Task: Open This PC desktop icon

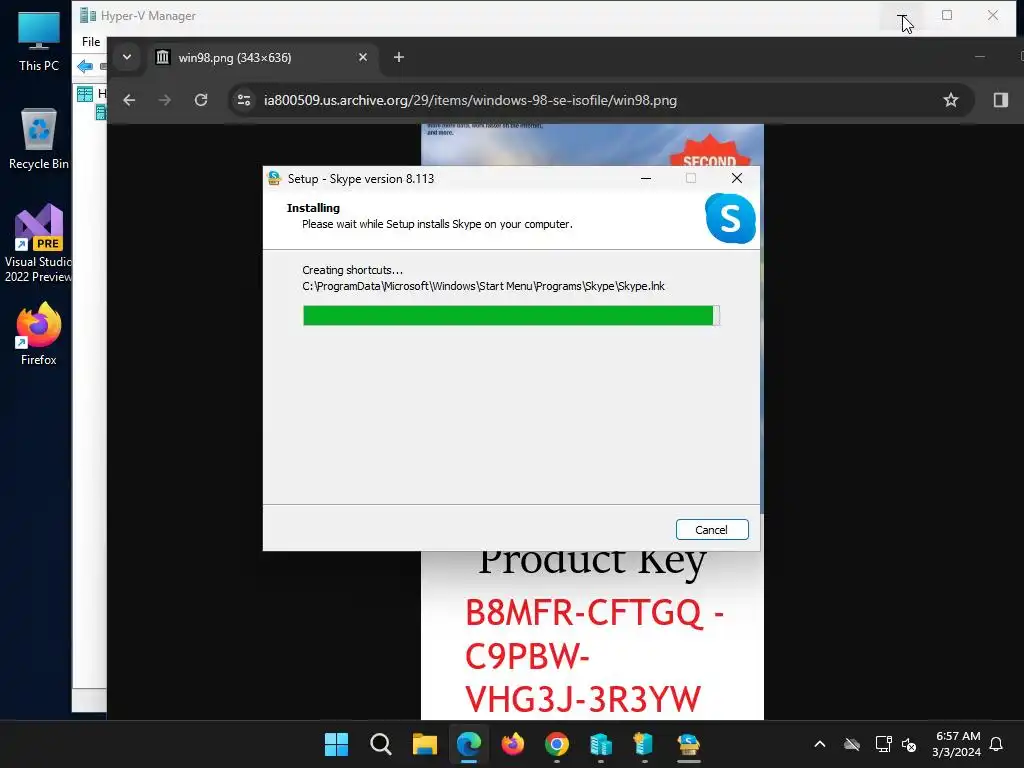Action: click(39, 40)
